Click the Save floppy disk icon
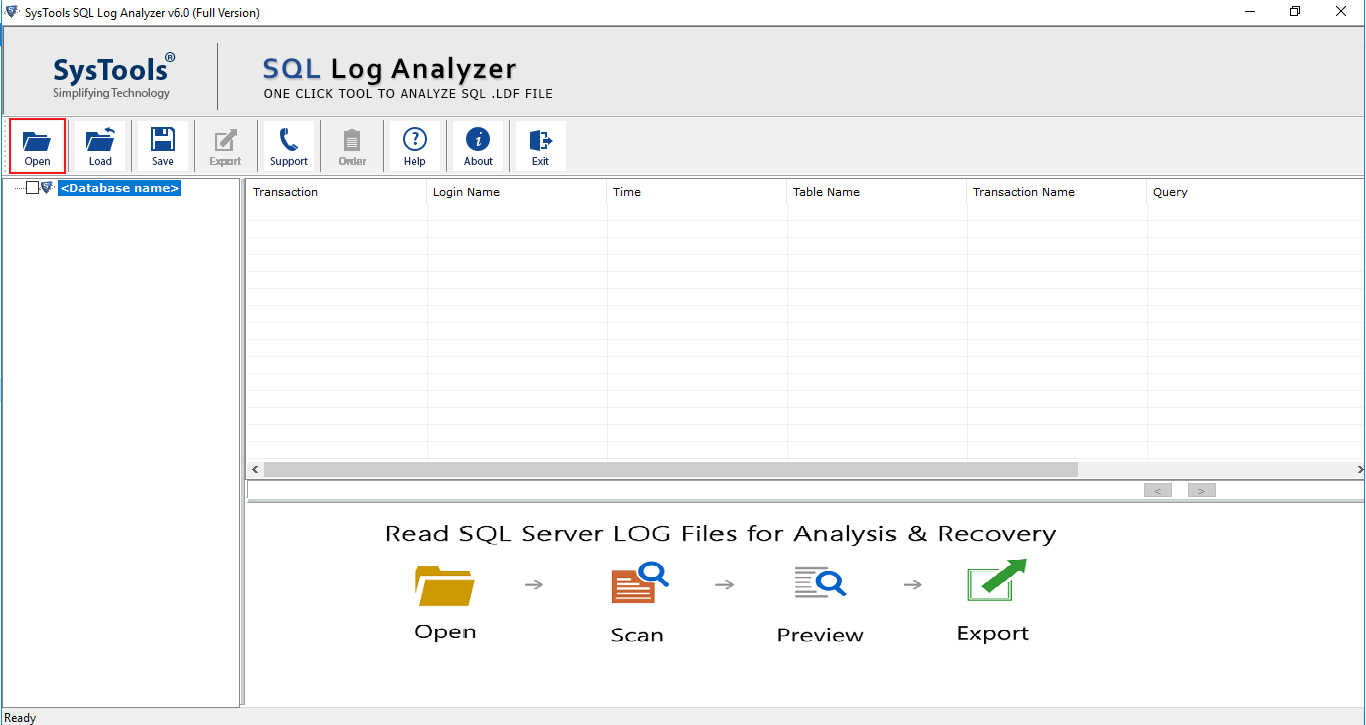This screenshot has height=725, width=1366. coord(163,146)
